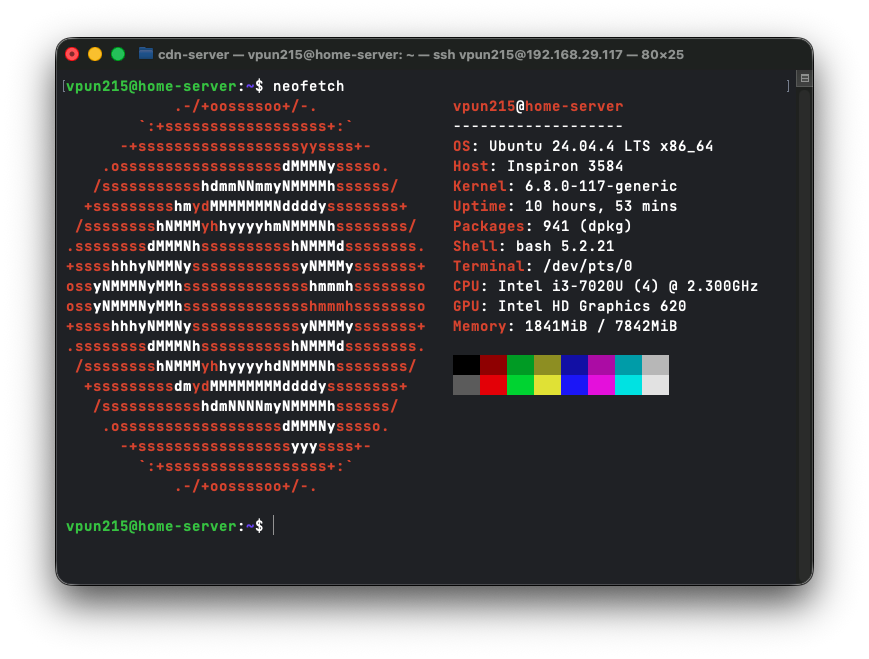This screenshot has height=659, width=869.
Task: Click the dark gray bottom-row color block
Action: 466,385
